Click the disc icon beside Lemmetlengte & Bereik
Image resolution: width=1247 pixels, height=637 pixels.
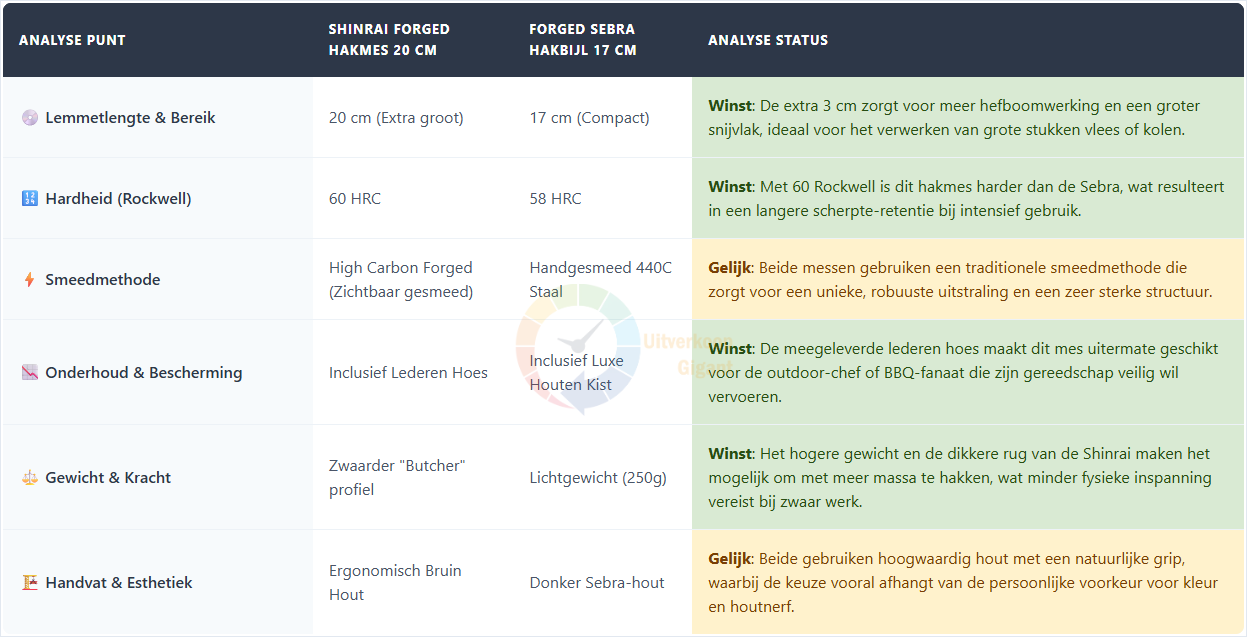(29, 118)
